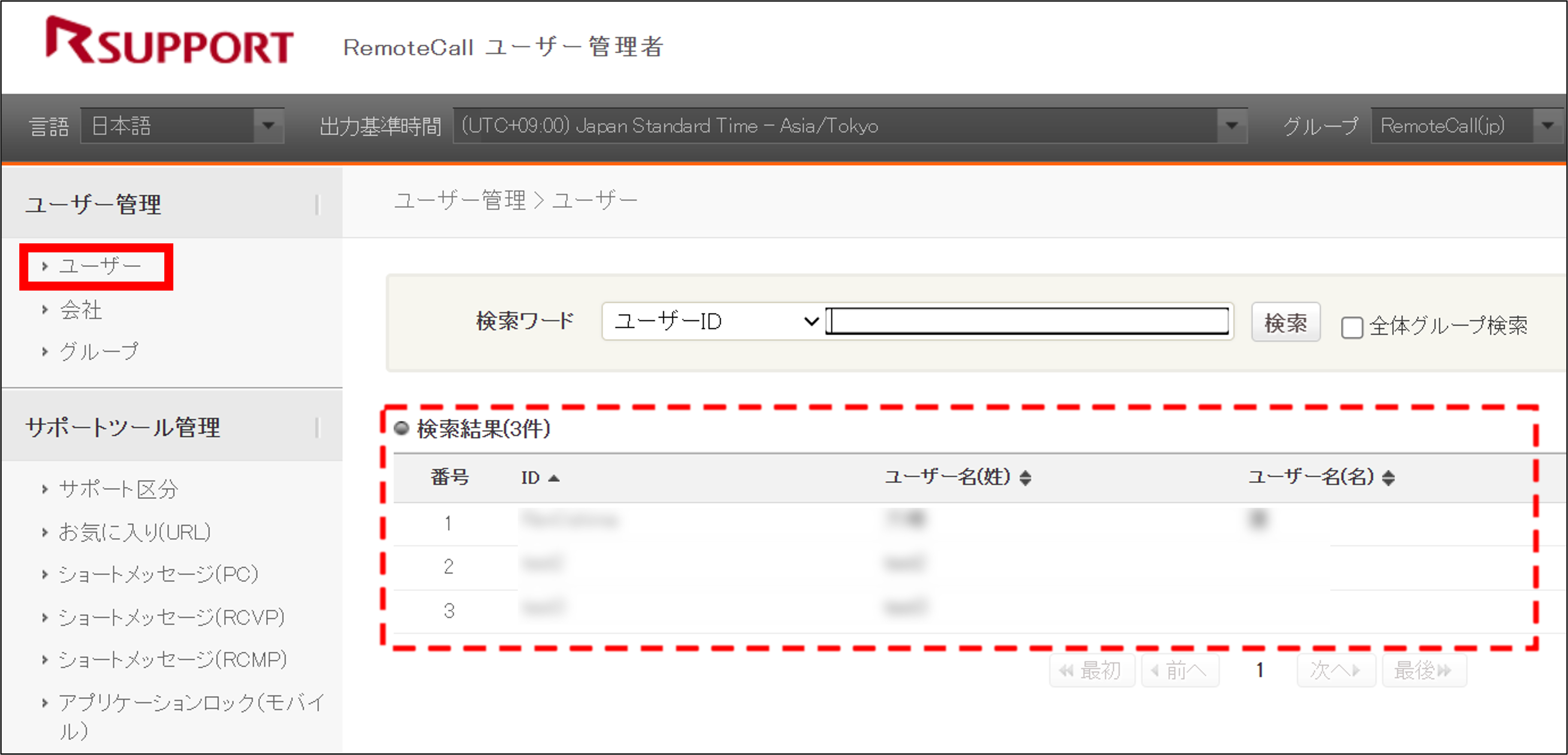Go to 次へ next page

1336,670
